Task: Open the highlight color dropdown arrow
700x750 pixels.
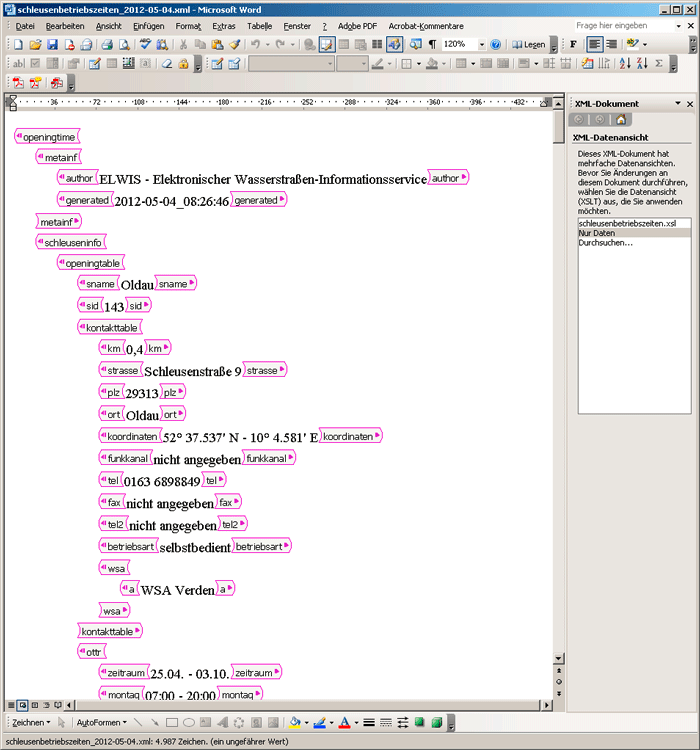Action: (x=645, y=44)
